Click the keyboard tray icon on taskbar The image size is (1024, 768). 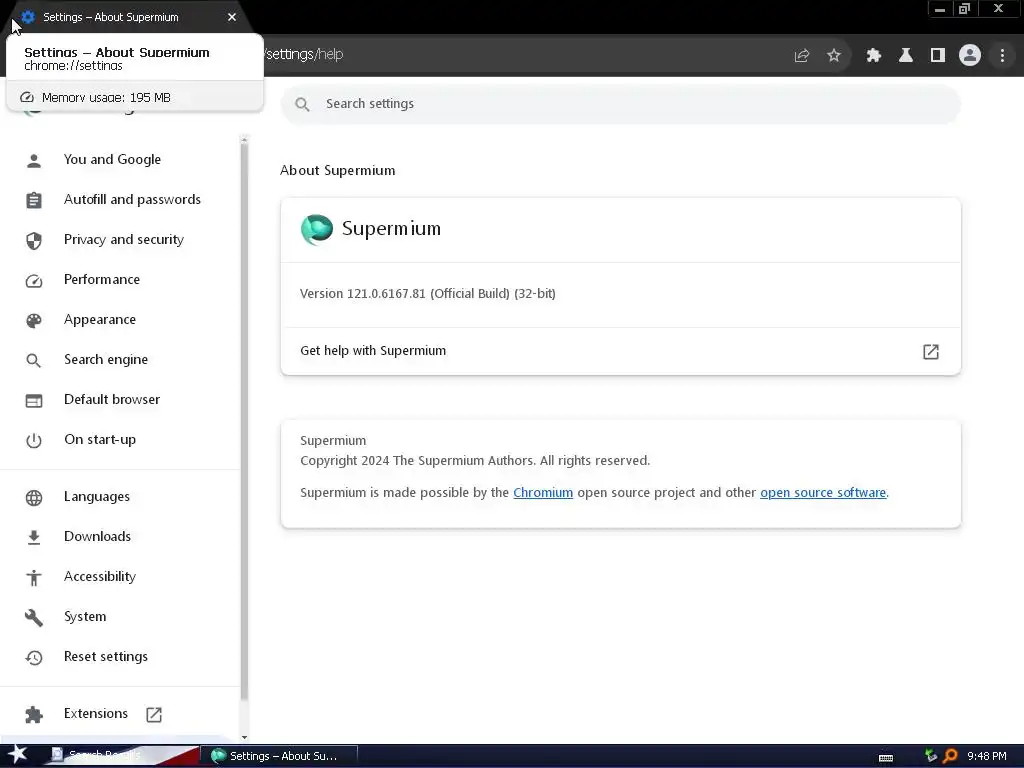[x=886, y=758]
